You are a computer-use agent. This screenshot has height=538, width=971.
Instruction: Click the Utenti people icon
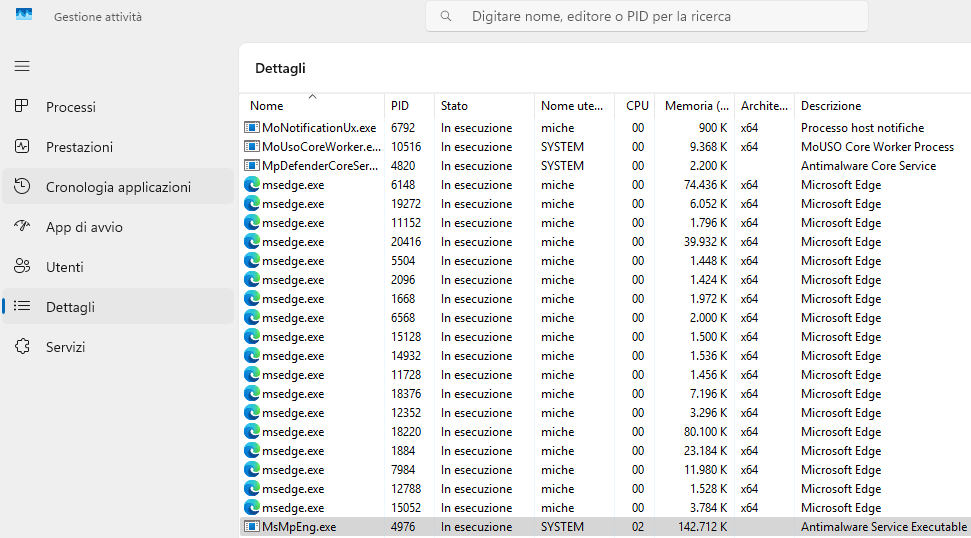tap(22, 266)
